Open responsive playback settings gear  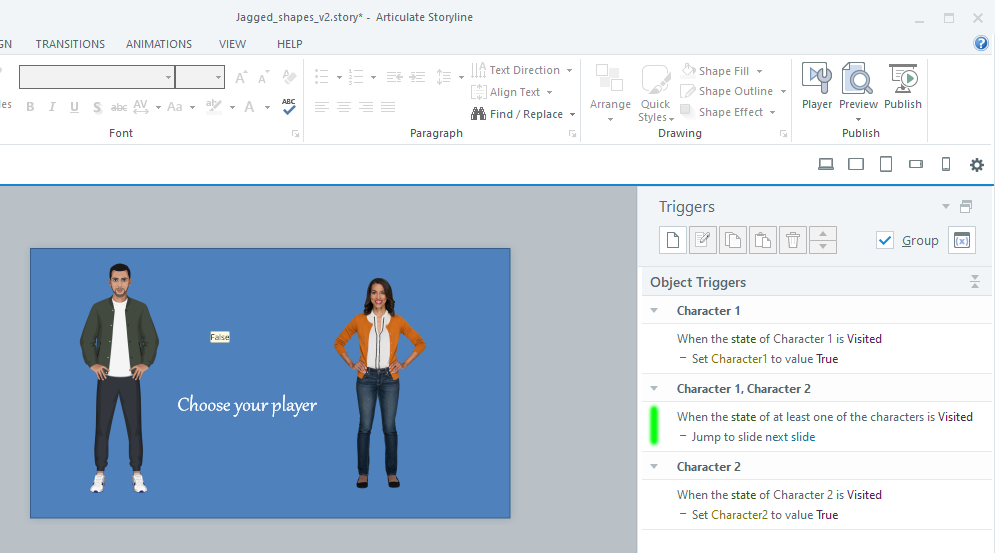pos(977,165)
